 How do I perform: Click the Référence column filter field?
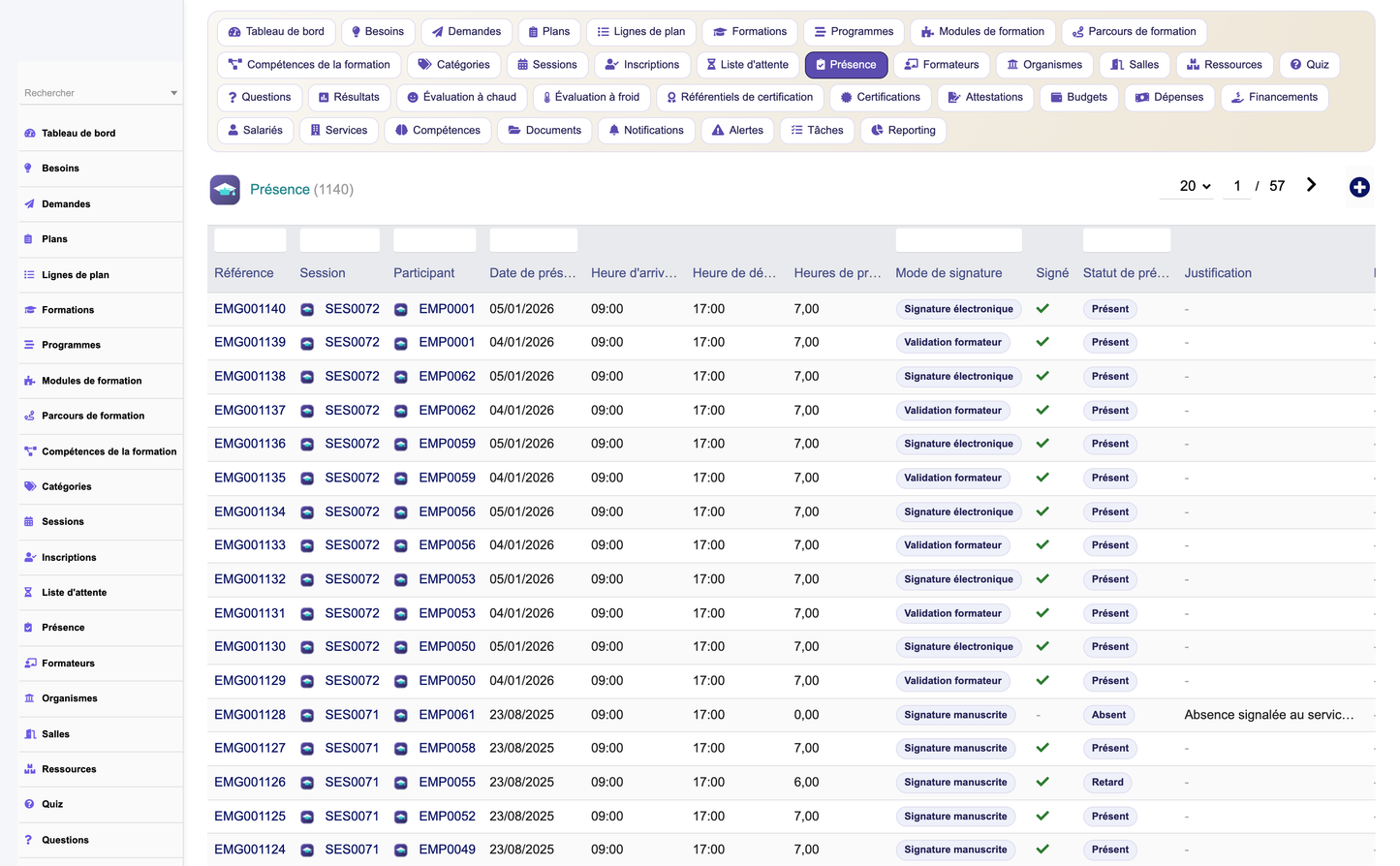250,240
